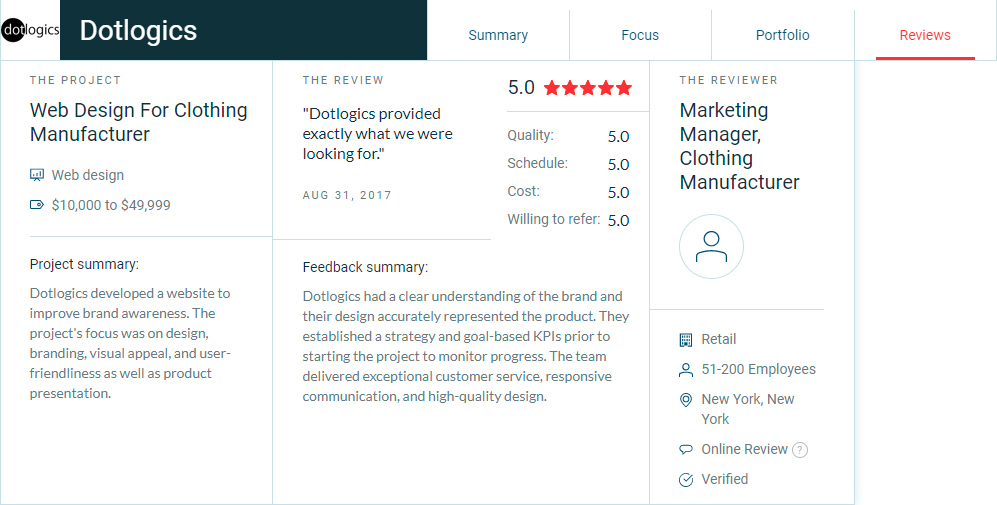Screen dimensions: 997x505
Task: Click THE REVIEWER section label
Action: (729, 80)
